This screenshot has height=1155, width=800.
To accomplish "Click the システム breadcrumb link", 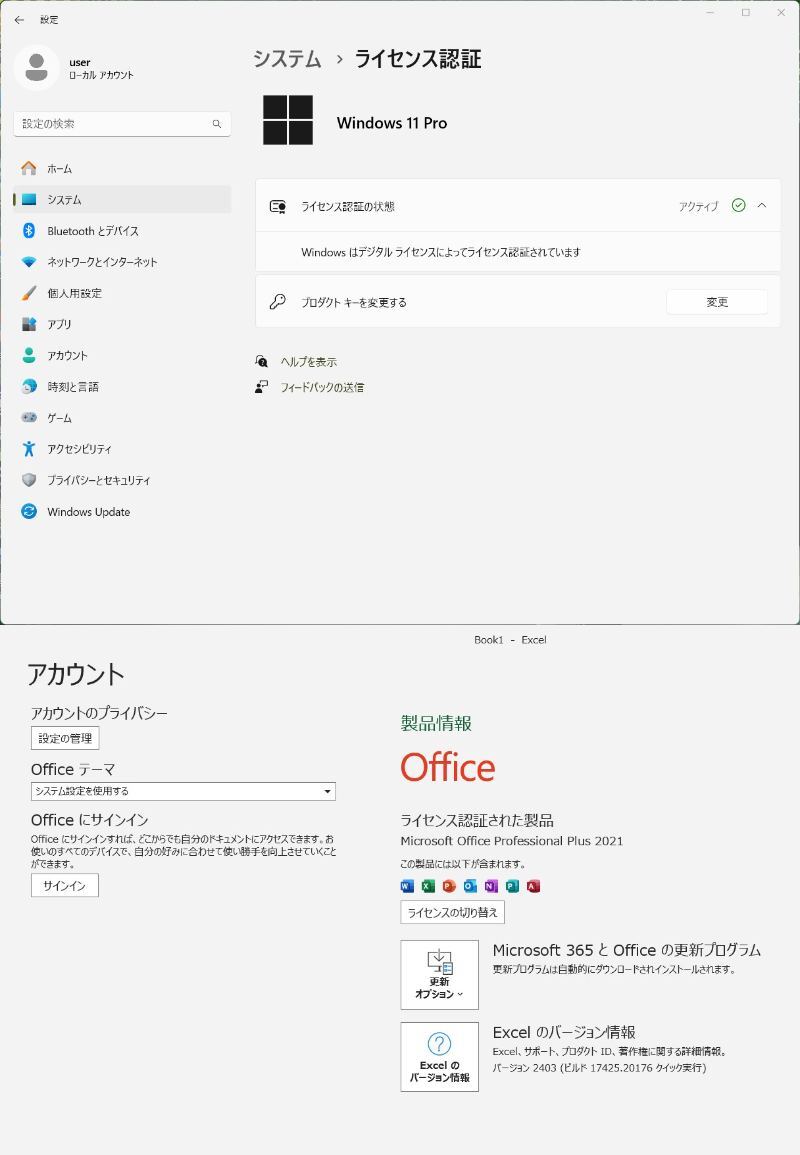I will point(287,59).
